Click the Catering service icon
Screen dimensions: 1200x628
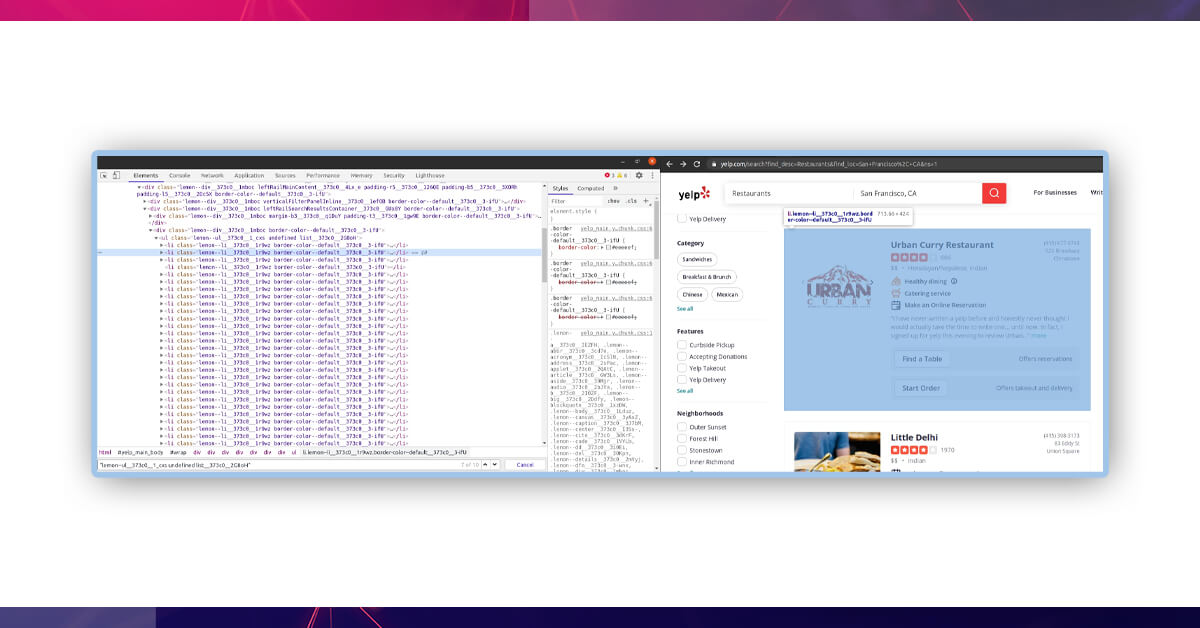(x=896, y=293)
